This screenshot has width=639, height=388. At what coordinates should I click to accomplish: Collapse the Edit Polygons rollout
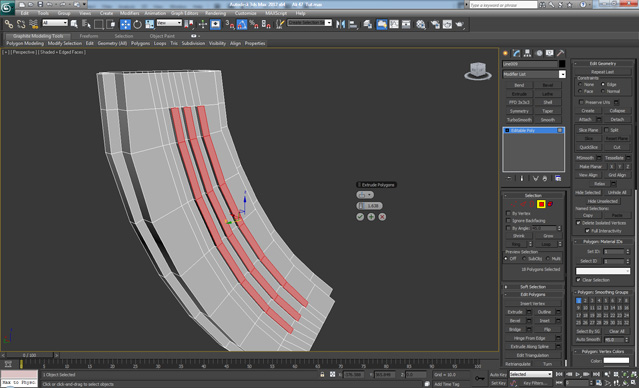(533, 294)
